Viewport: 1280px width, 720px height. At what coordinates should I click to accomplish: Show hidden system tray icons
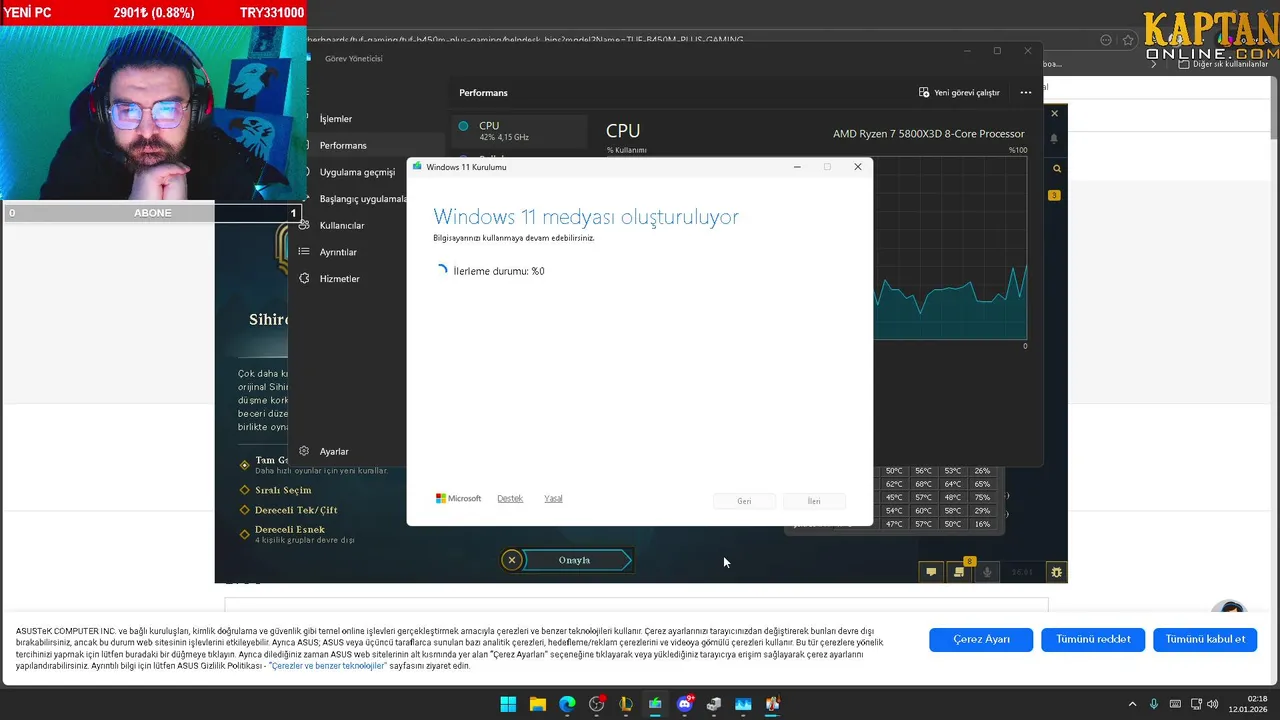pyautogui.click(x=1132, y=704)
